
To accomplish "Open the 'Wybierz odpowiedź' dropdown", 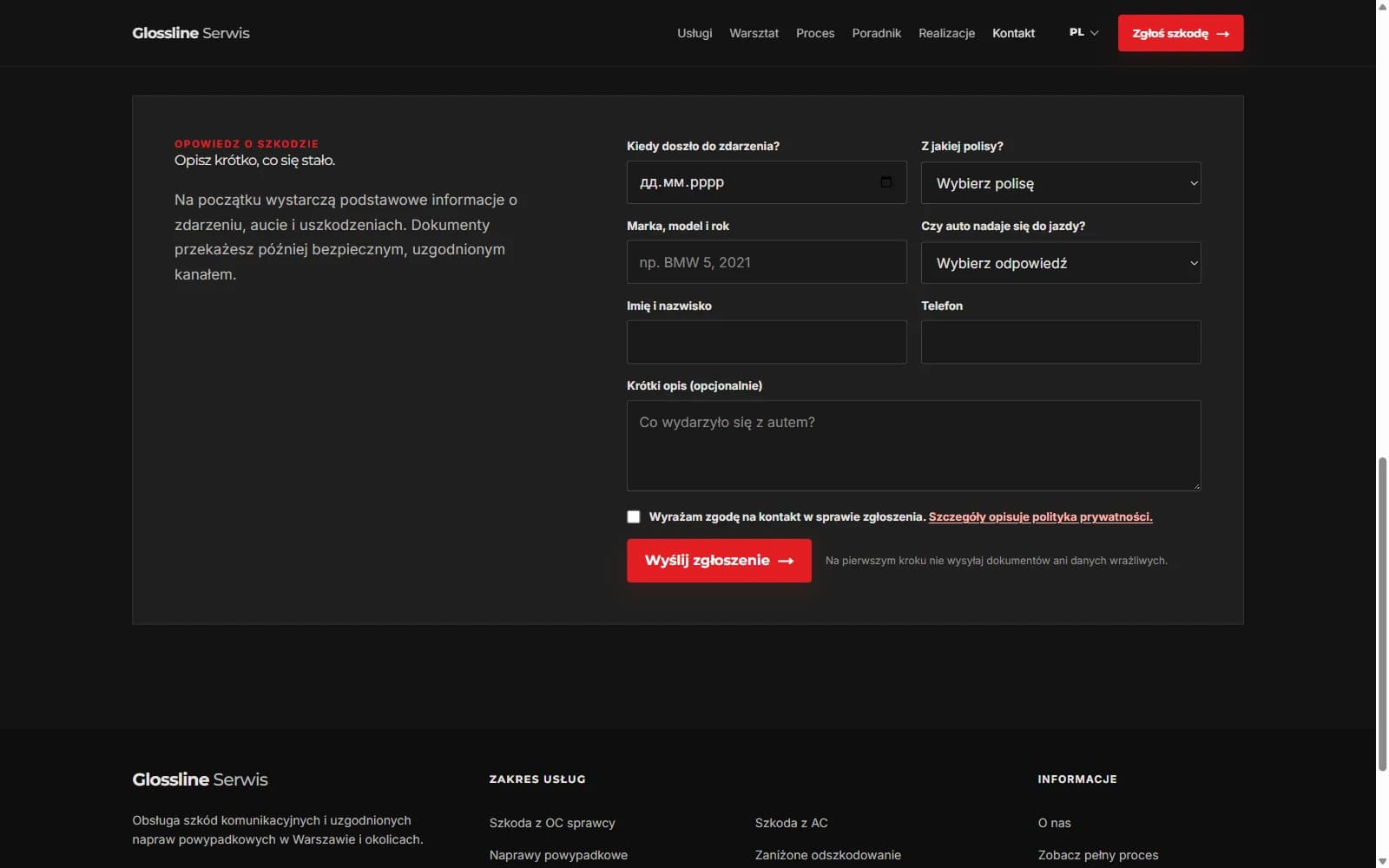I will 1061,263.
